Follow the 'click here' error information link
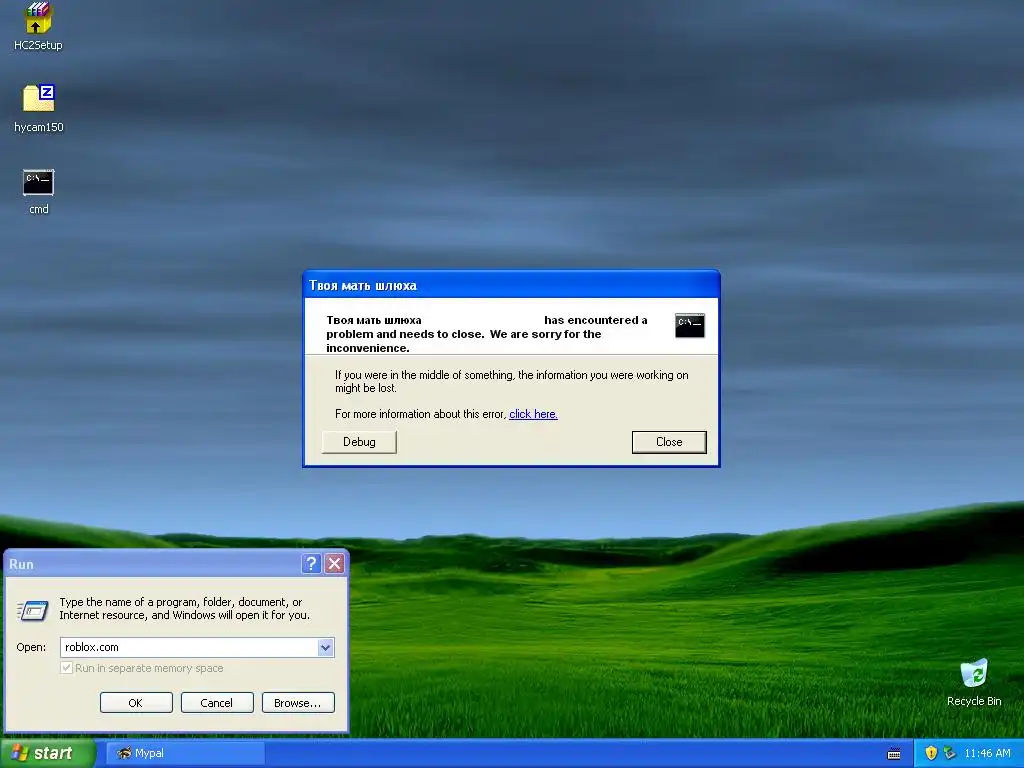This screenshot has width=1024, height=768. click(x=533, y=414)
